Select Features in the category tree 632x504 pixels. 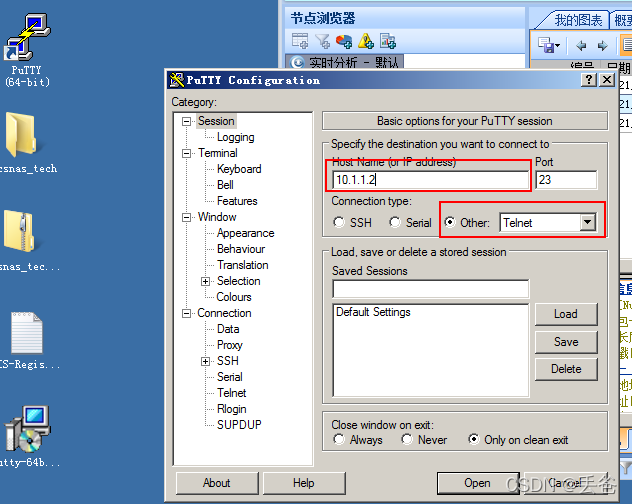pos(237,201)
